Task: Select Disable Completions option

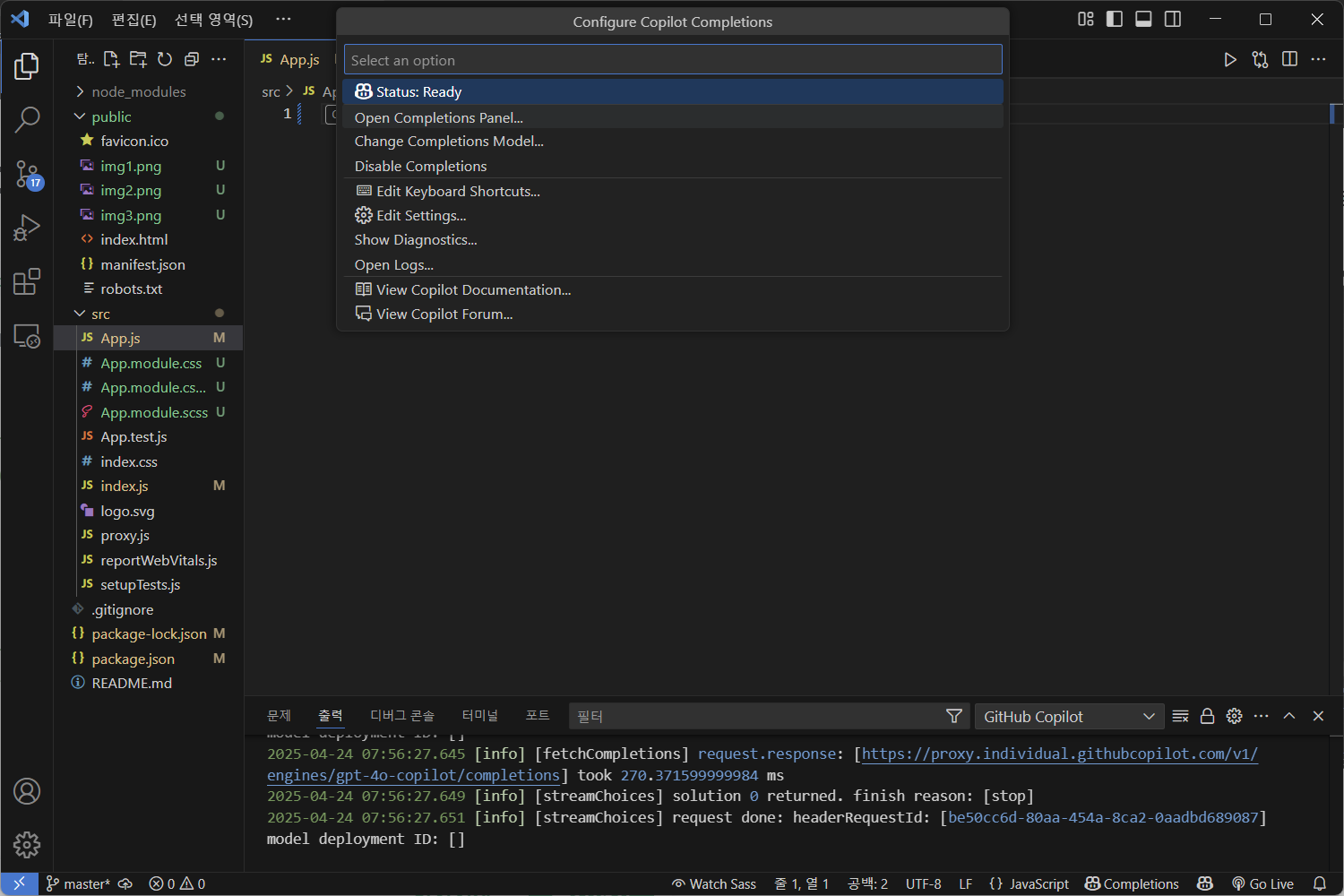Action: point(673,166)
